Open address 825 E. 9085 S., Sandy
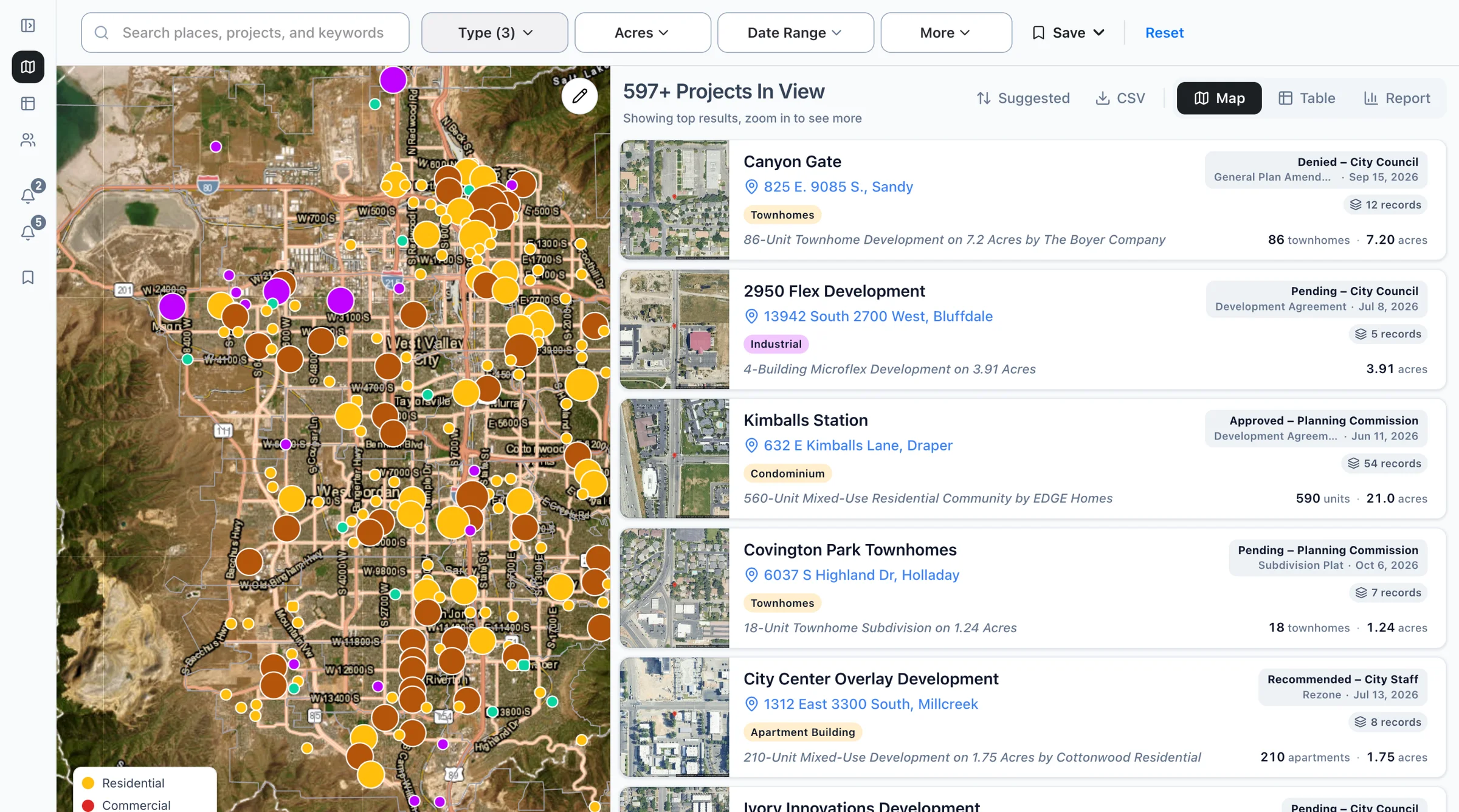The height and width of the screenshot is (812, 1459). pos(838,187)
